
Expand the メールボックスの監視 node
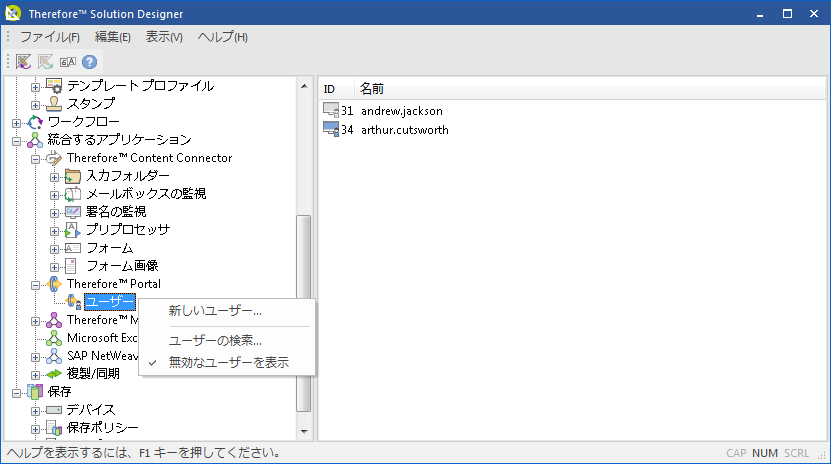[x=54, y=195]
